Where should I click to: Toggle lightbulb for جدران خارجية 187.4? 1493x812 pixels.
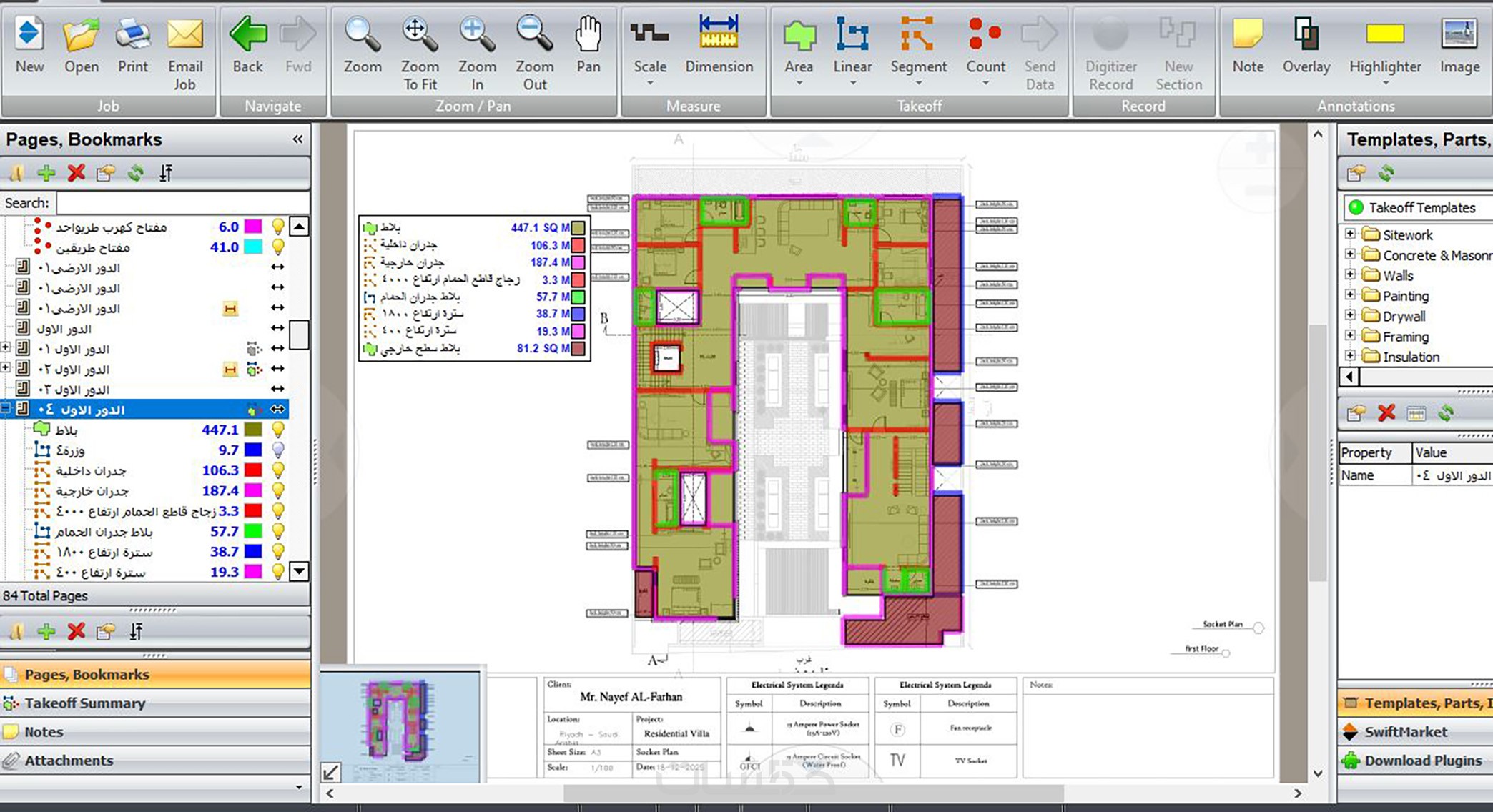pyautogui.click(x=278, y=491)
